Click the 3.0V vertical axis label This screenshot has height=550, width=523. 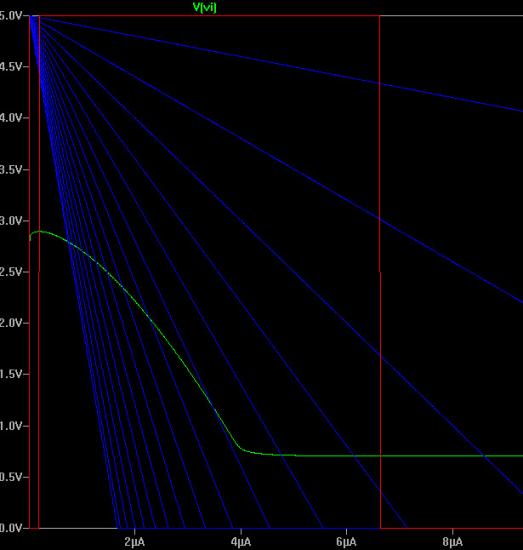coord(11,221)
